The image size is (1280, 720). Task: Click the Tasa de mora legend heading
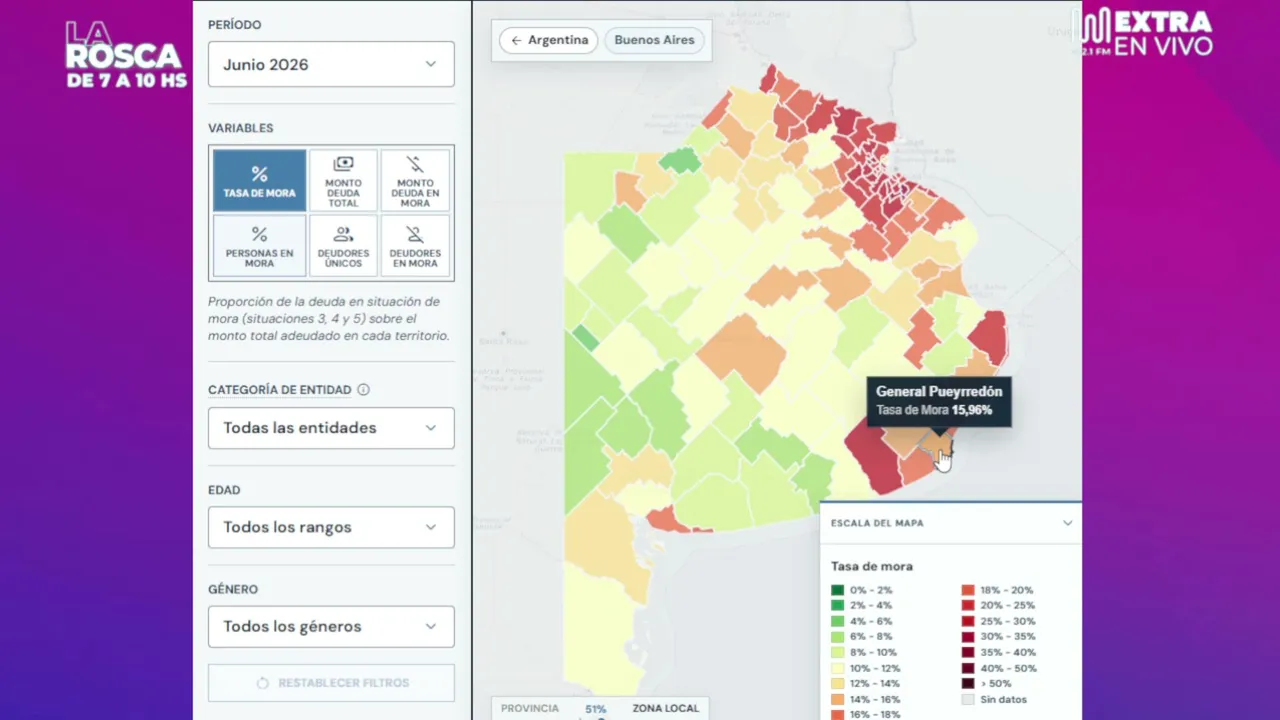872,566
